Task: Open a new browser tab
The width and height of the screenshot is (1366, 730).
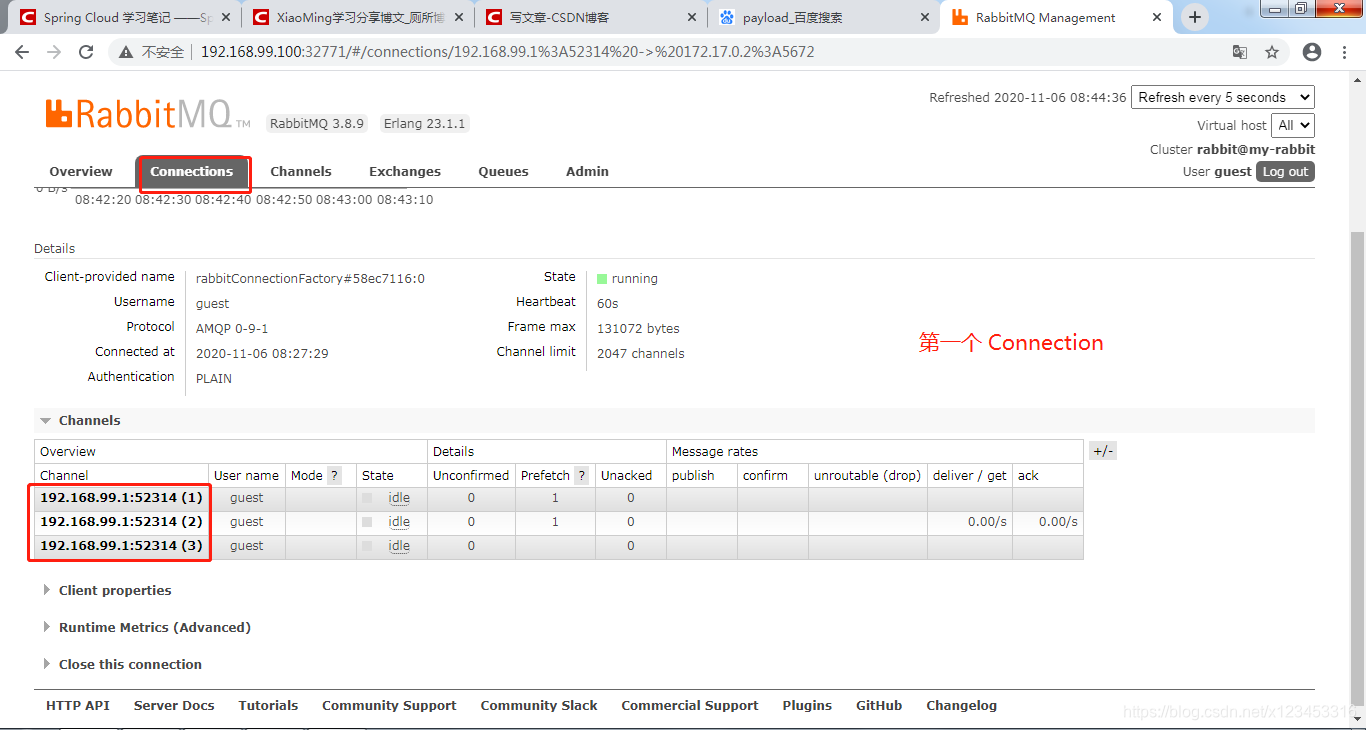Action: (x=1194, y=17)
